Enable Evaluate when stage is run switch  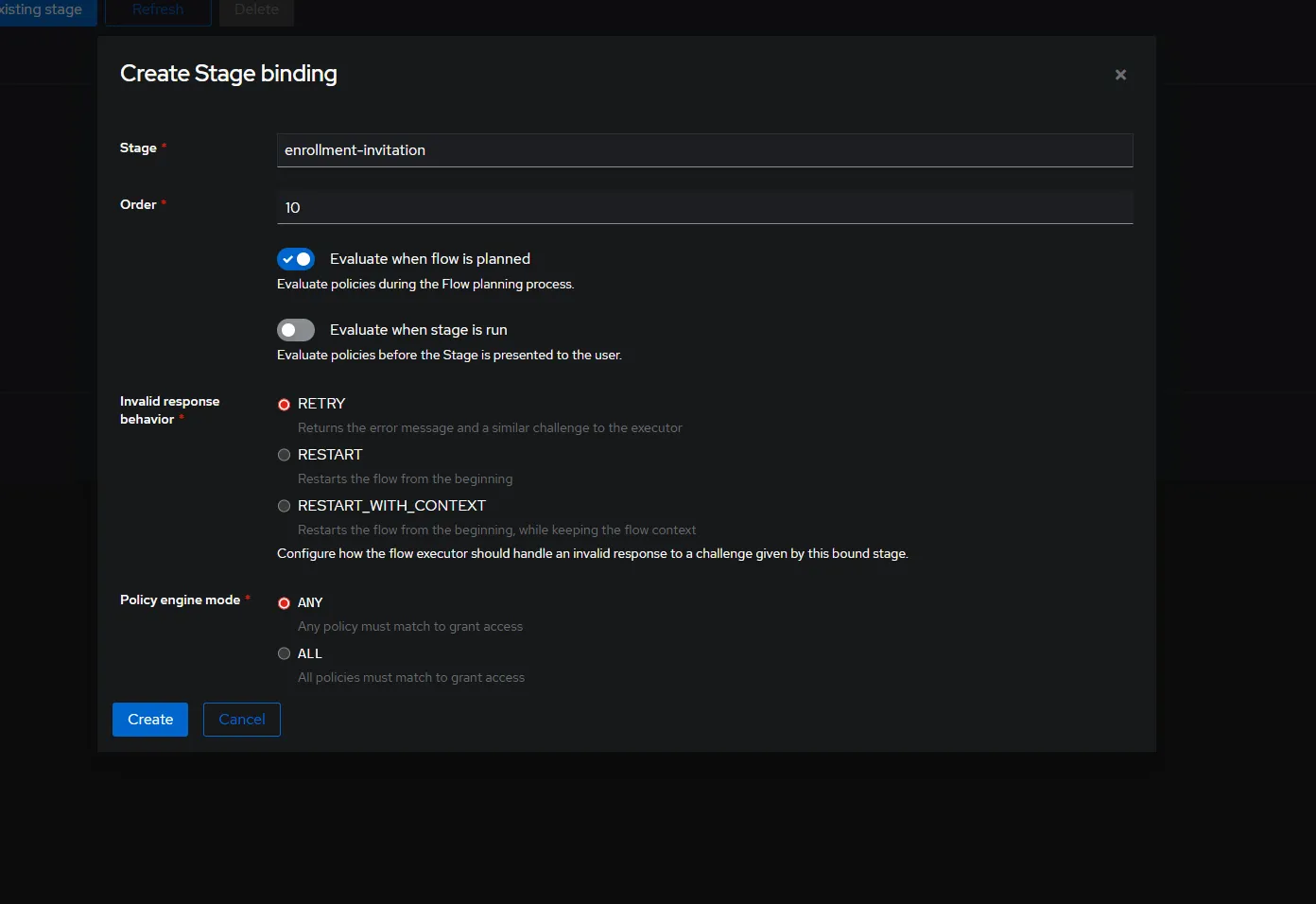click(x=296, y=330)
